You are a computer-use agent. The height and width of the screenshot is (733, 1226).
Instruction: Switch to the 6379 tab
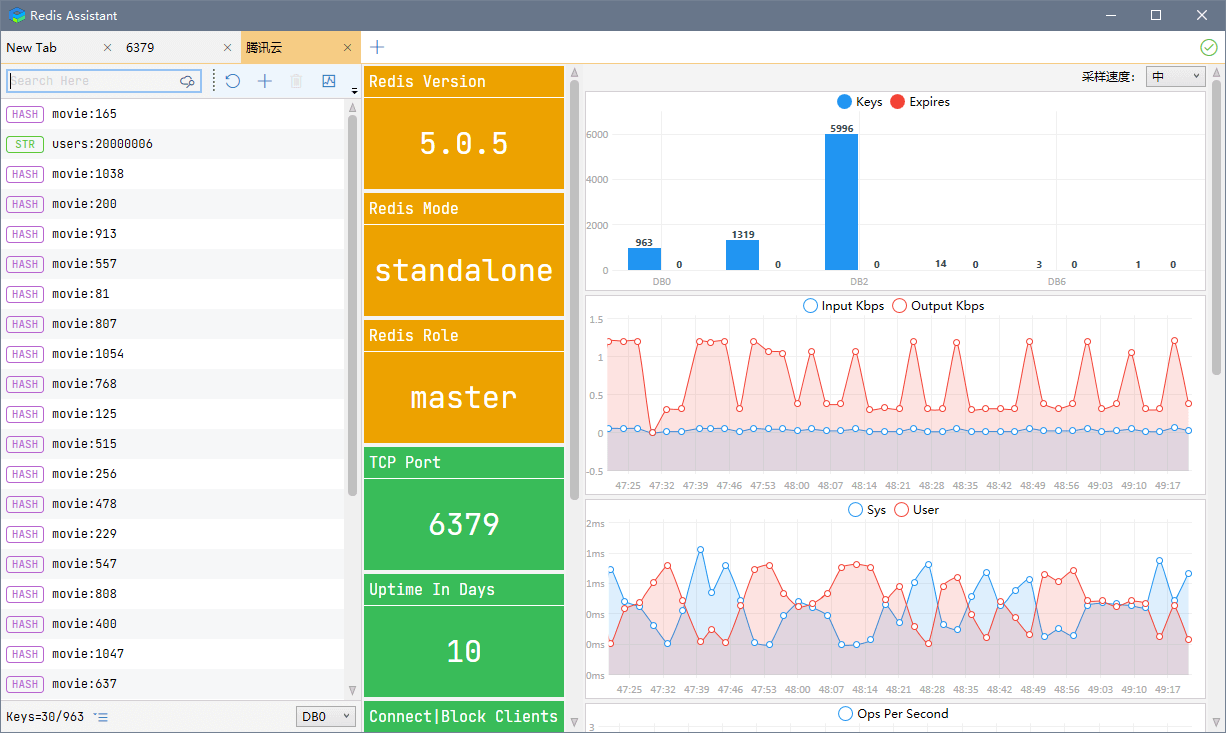pyautogui.click(x=140, y=47)
